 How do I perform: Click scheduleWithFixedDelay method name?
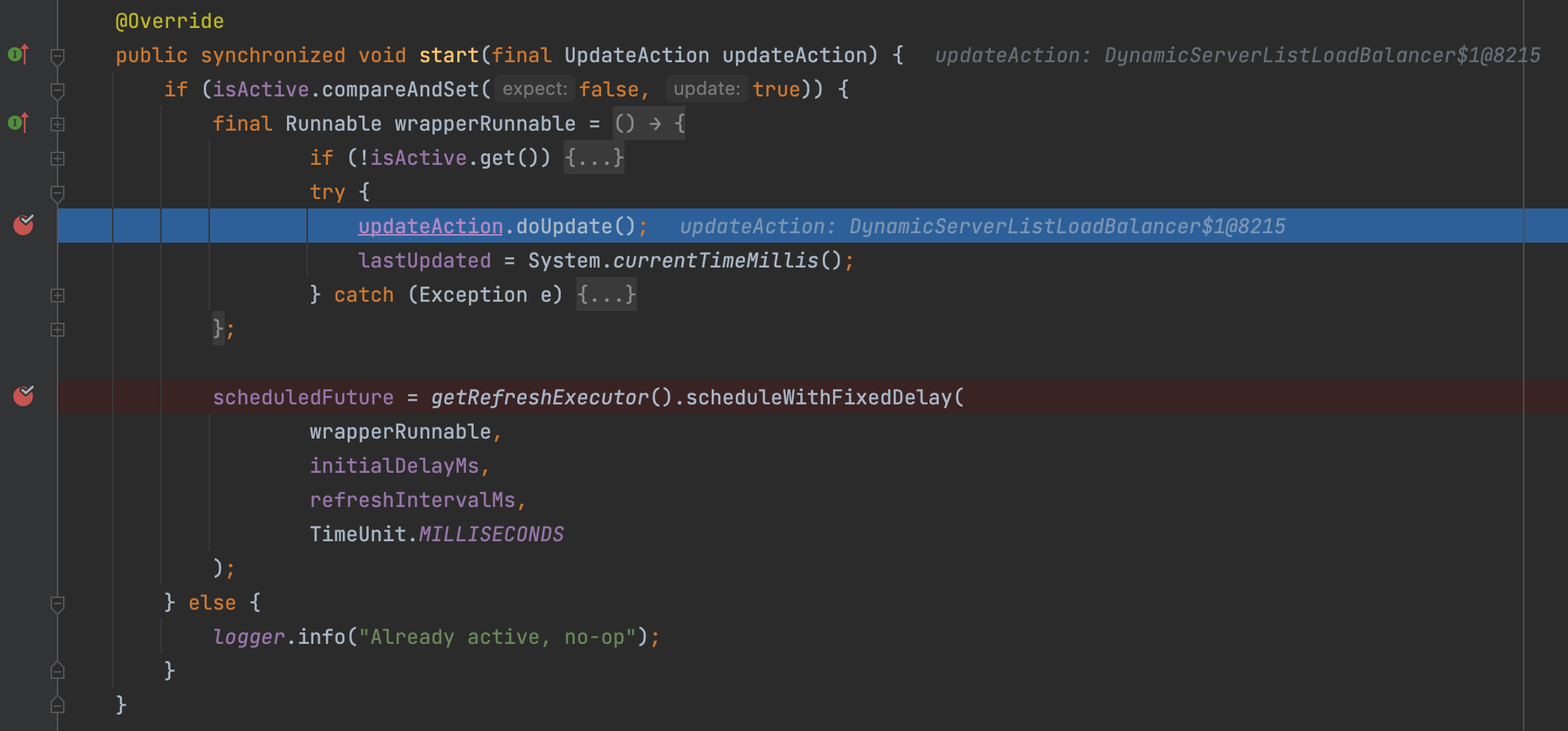(819, 397)
